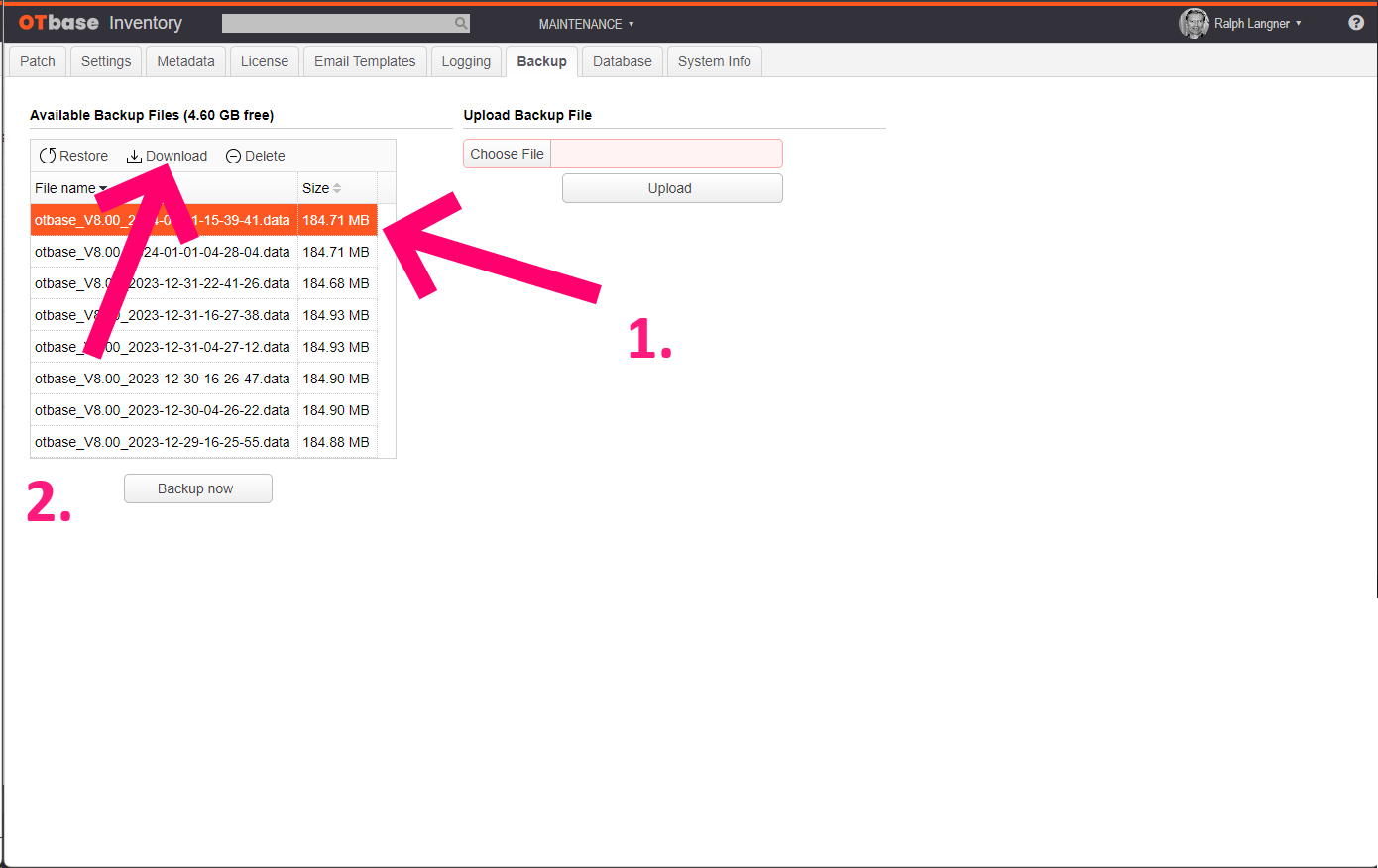1378x868 pixels.
Task: Select backup ending 01-01-04-28-04.data
Action: 164,252
